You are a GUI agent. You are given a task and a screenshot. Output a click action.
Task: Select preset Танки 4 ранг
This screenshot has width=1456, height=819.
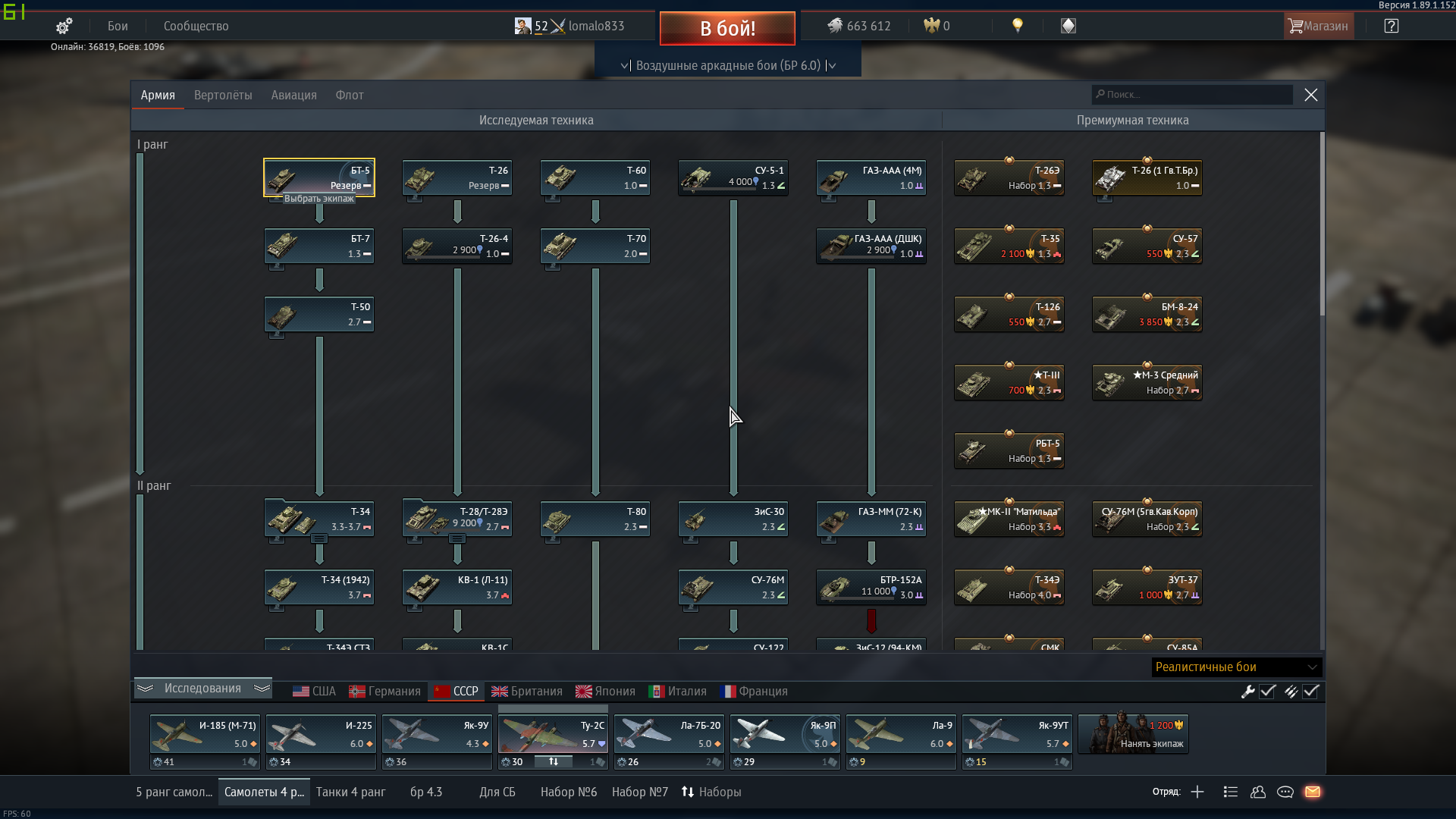pos(350,792)
